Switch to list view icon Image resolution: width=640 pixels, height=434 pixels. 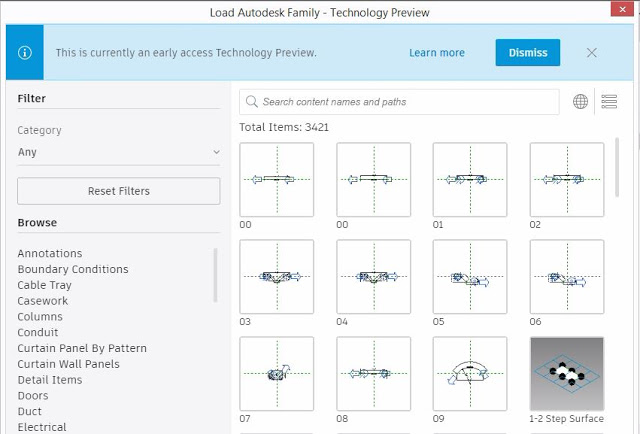click(609, 101)
